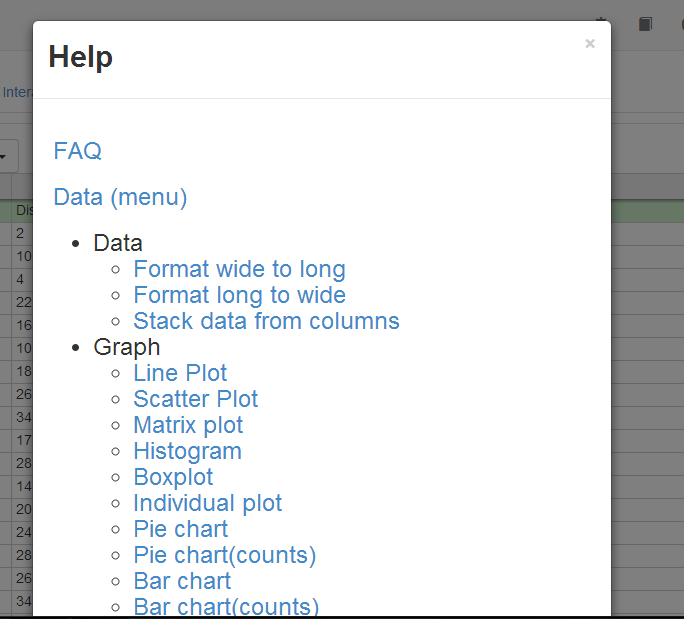The width and height of the screenshot is (684, 619).
Task: Open Pie chart(counts) help link
Action: click(x=224, y=555)
